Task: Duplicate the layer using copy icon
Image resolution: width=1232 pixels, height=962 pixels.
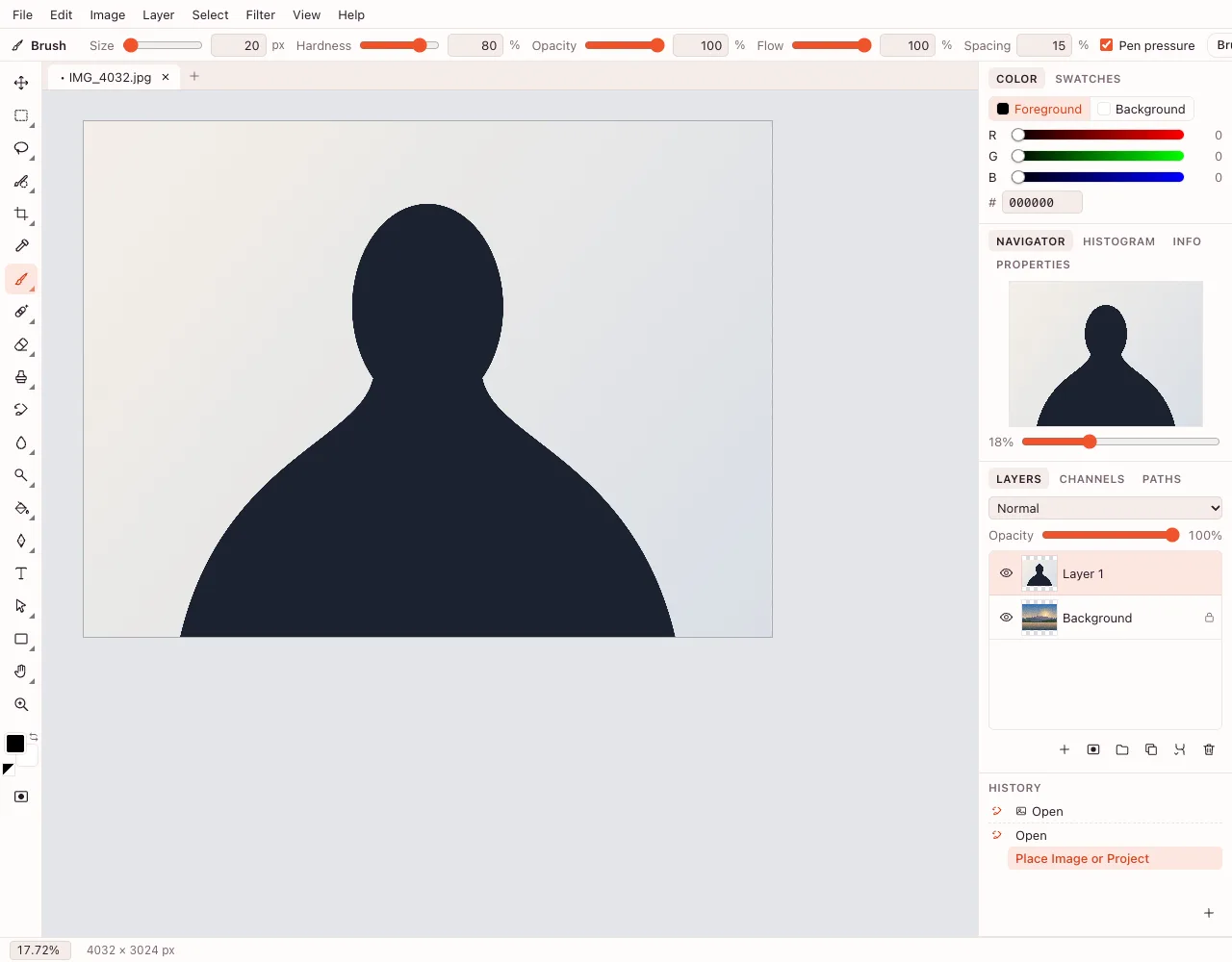Action: 1151,749
